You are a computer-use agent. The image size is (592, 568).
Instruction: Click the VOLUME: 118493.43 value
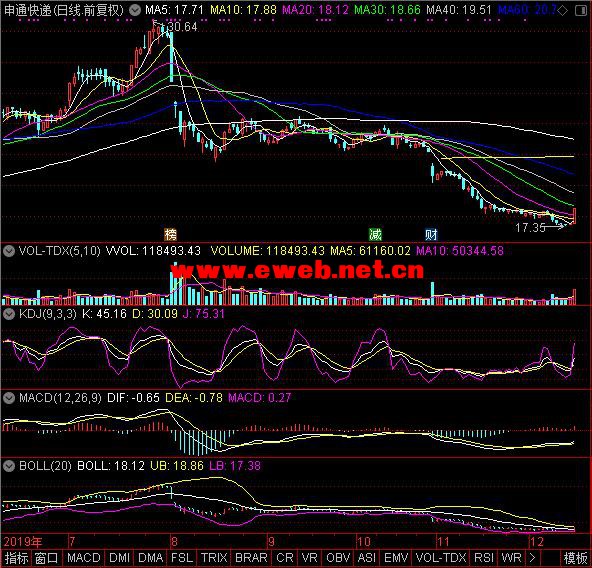pyautogui.click(x=268, y=251)
